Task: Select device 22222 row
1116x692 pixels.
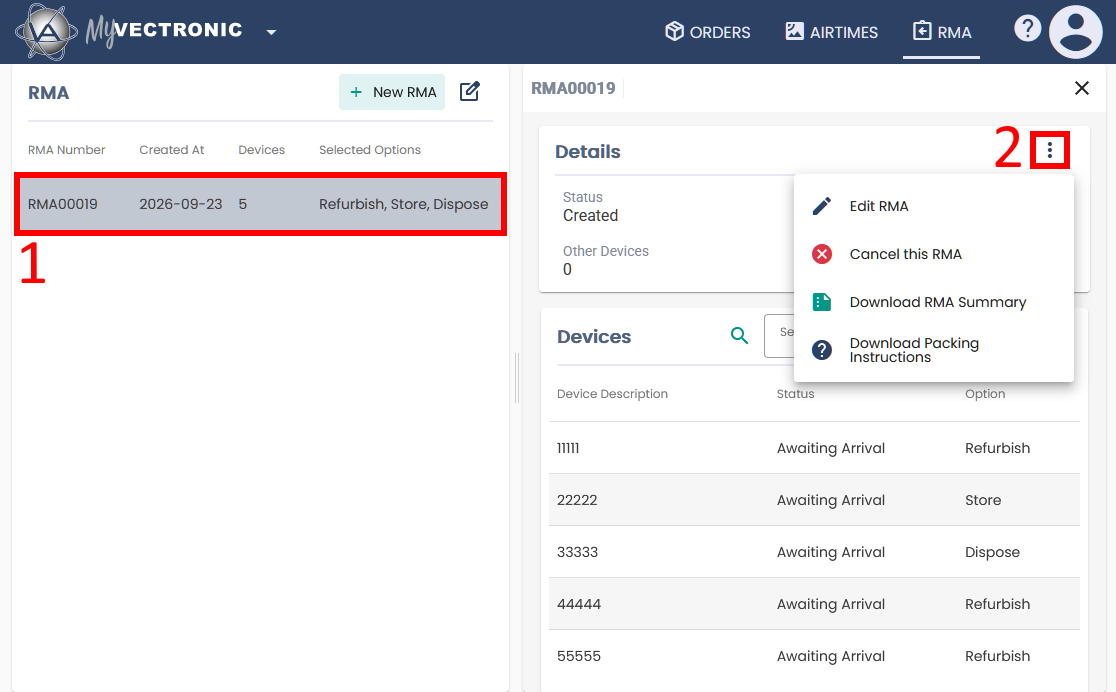Action: 814,500
